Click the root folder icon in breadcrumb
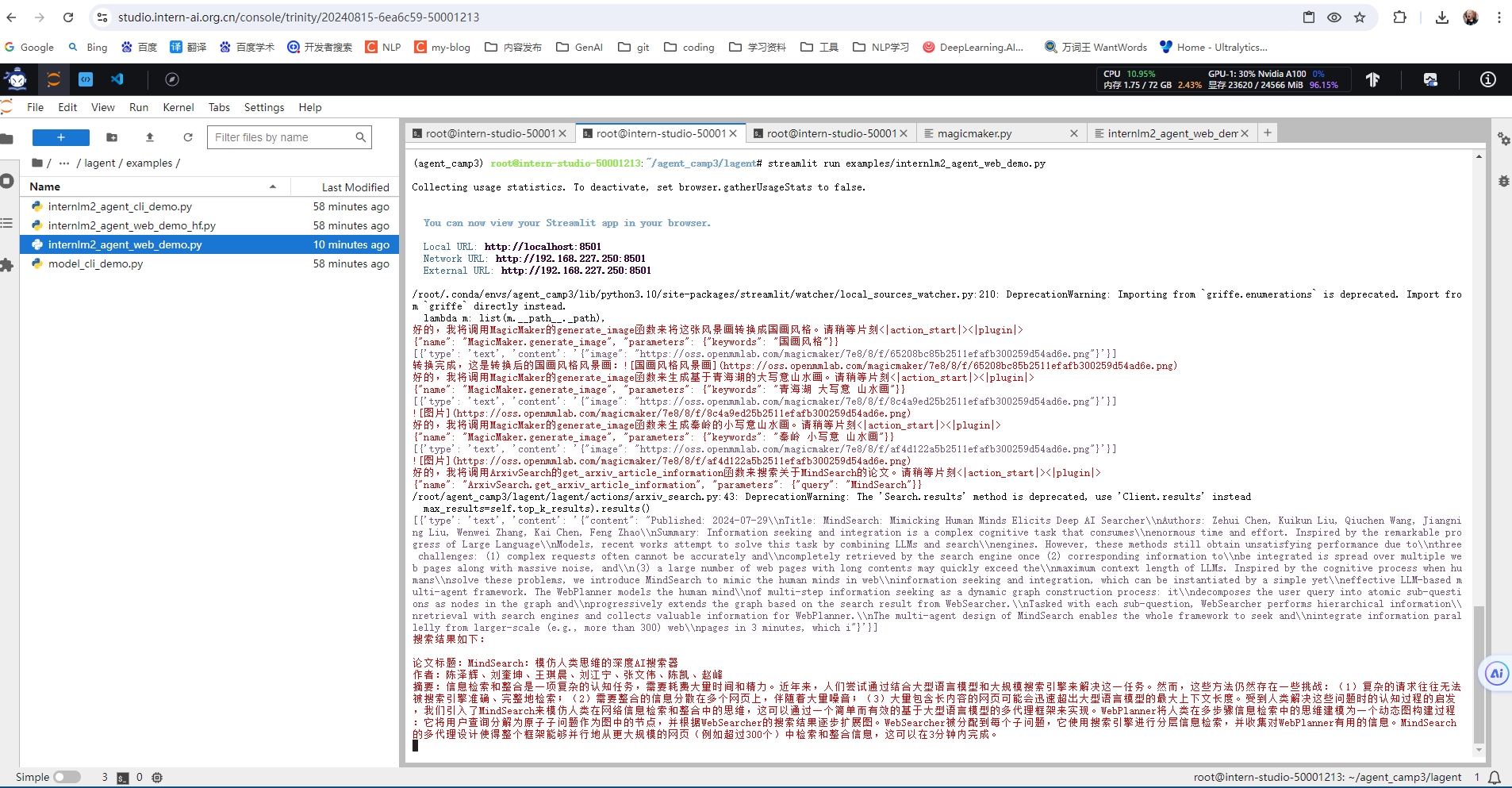 click(37, 163)
